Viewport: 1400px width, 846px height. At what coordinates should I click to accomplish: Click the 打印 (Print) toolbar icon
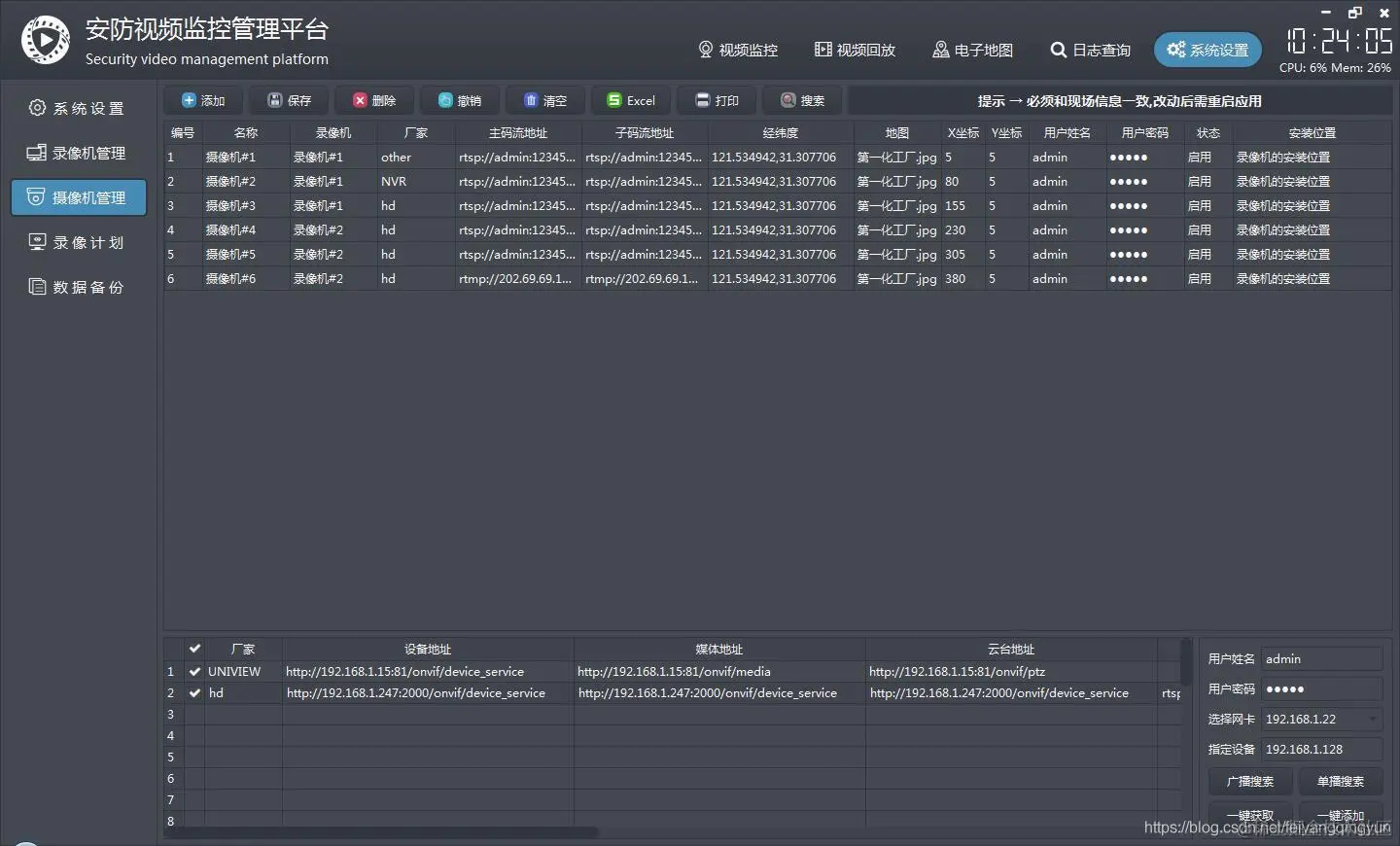pyautogui.click(x=717, y=99)
